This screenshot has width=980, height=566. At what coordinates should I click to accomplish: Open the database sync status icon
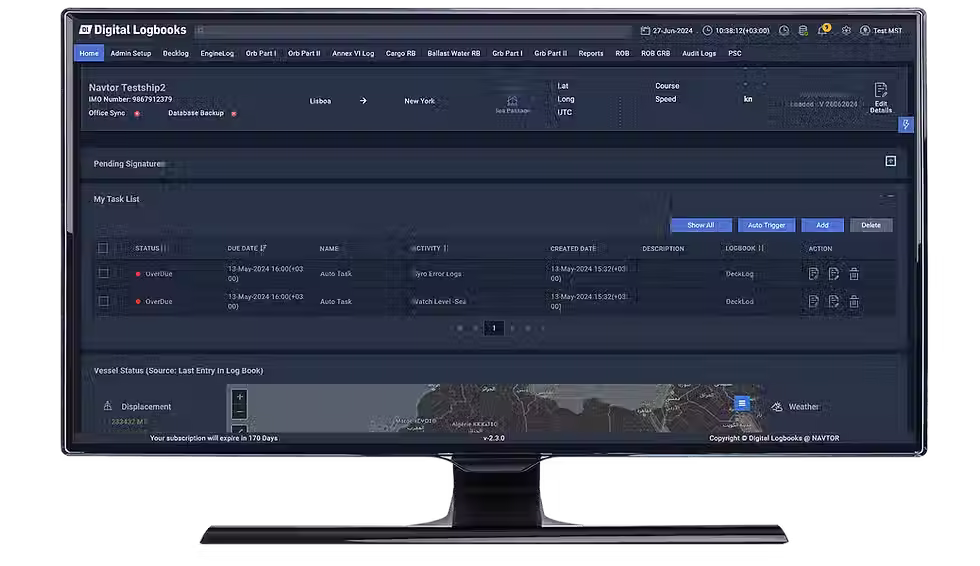pos(803,31)
